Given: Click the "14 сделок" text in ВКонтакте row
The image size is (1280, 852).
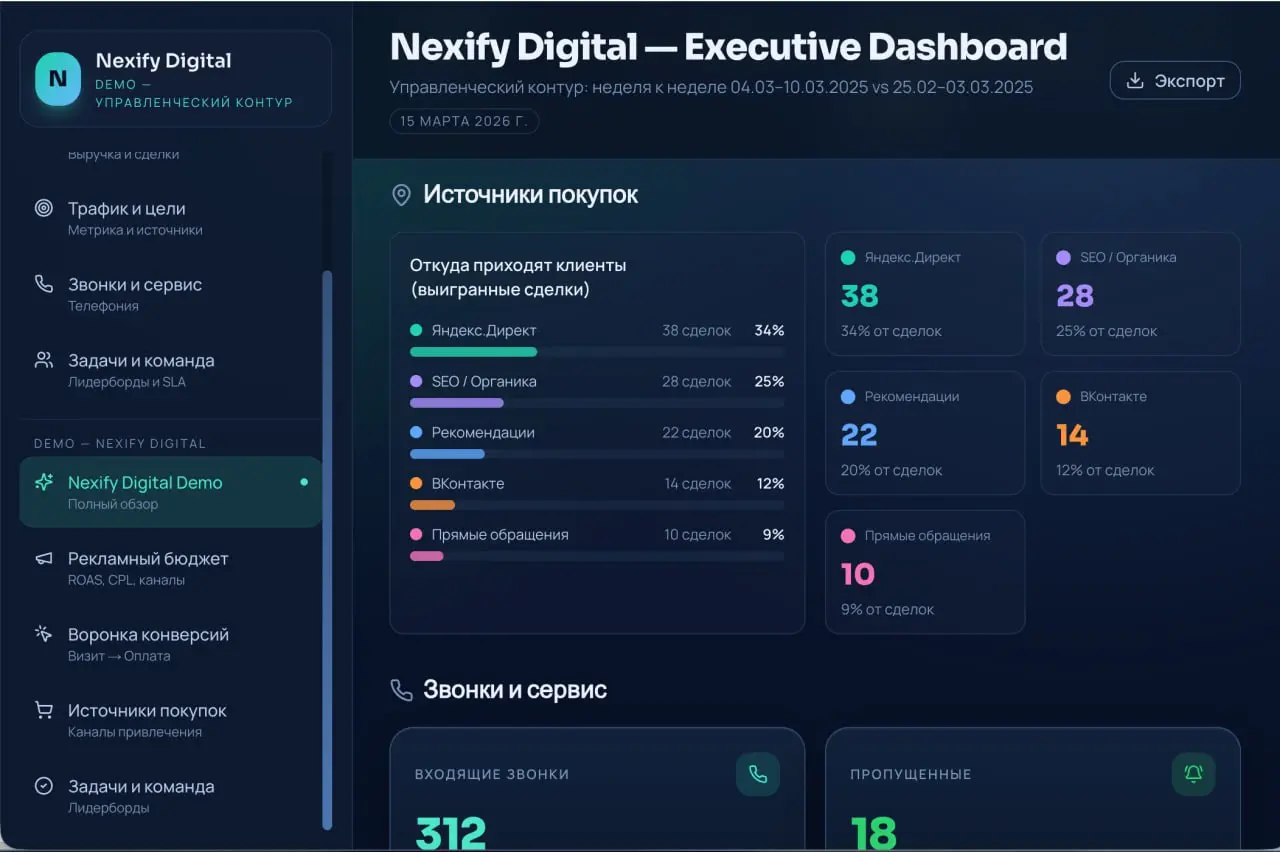Looking at the screenshot, I should pos(698,483).
